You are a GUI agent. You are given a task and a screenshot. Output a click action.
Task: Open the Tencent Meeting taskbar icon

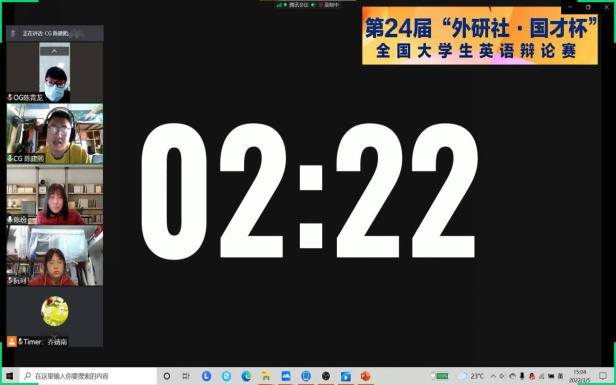(x=286, y=376)
